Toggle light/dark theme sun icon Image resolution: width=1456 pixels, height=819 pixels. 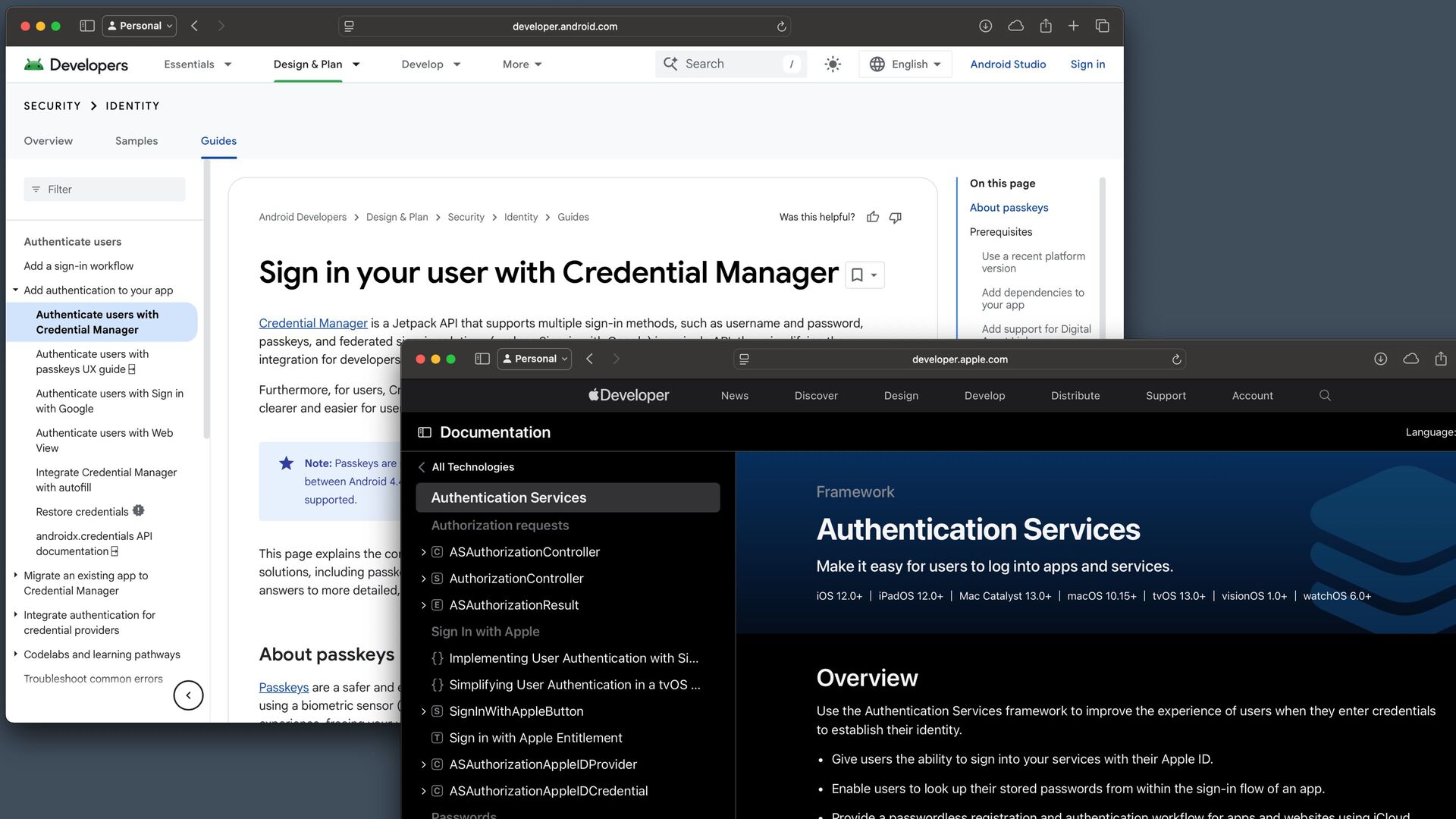tap(833, 64)
